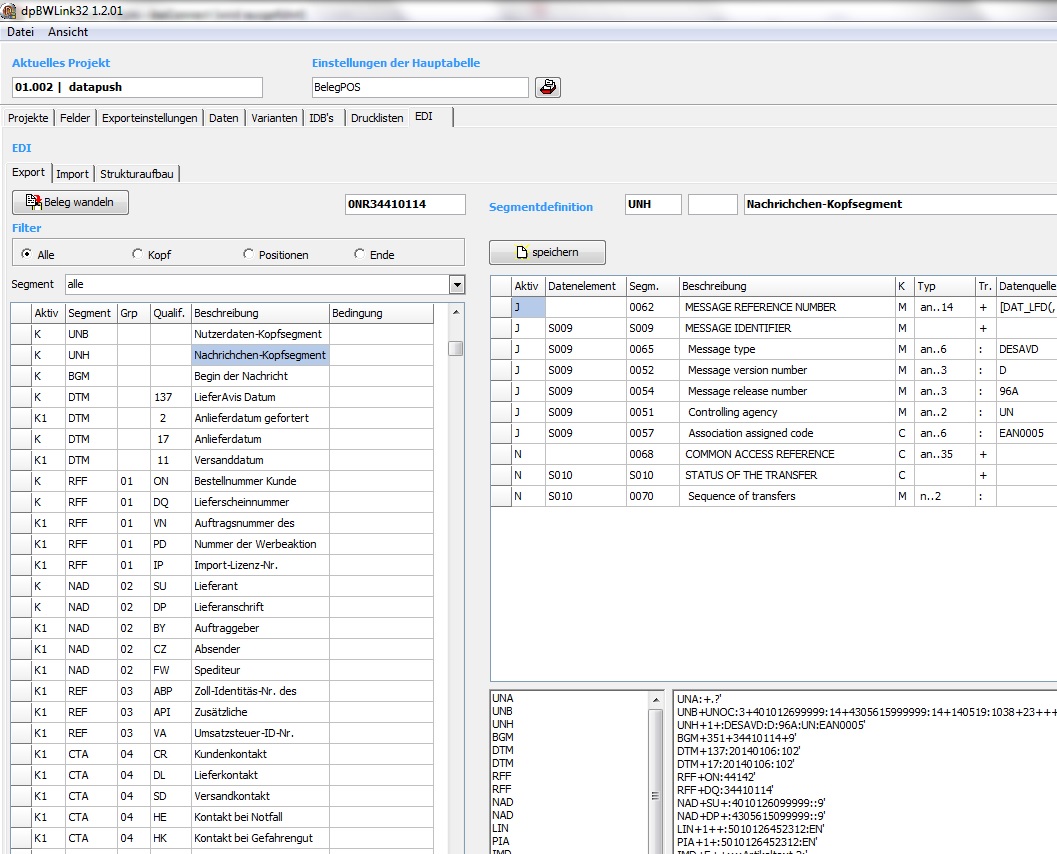The height and width of the screenshot is (854, 1057).
Task: Open the Datei menu
Action: click(x=21, y=32)
